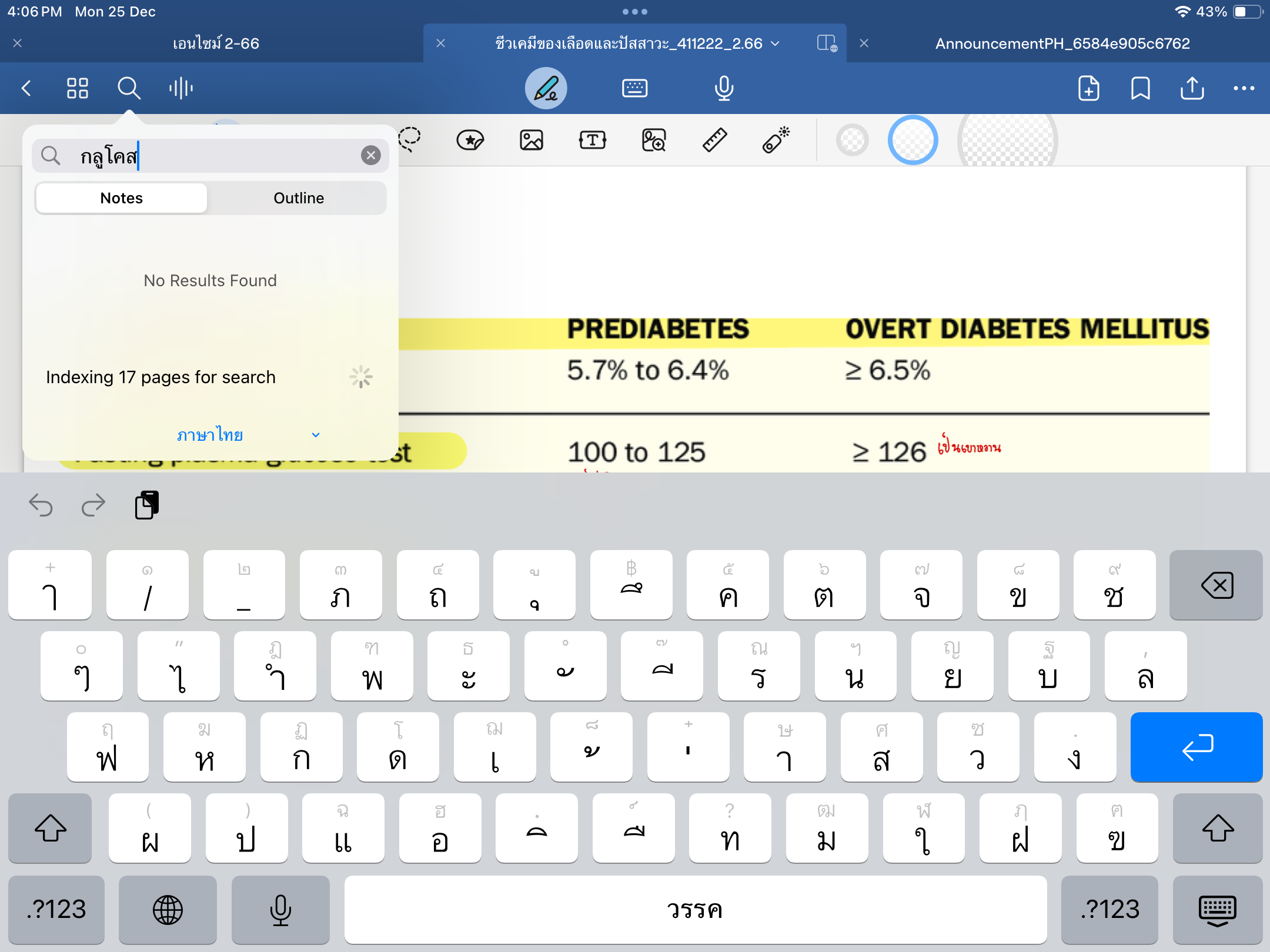This screenshot has width=1270, height=952.
Task: Clear the search field text
Action: click(x=370, y=155)
